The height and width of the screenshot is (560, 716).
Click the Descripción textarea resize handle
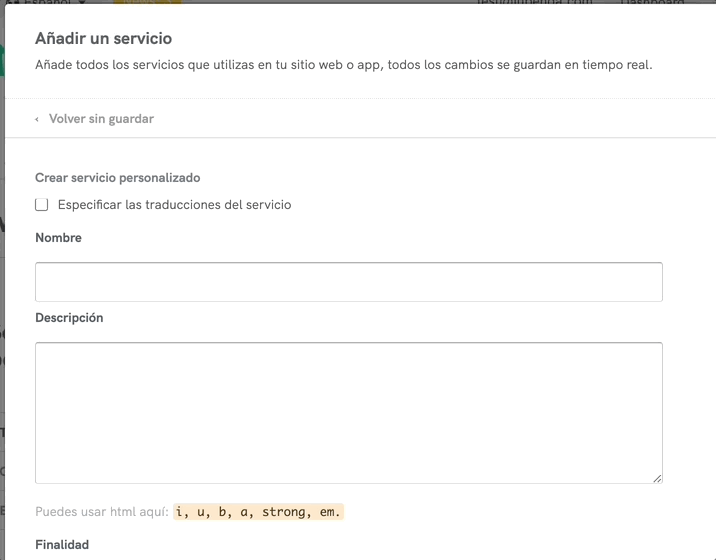[657, 479]
